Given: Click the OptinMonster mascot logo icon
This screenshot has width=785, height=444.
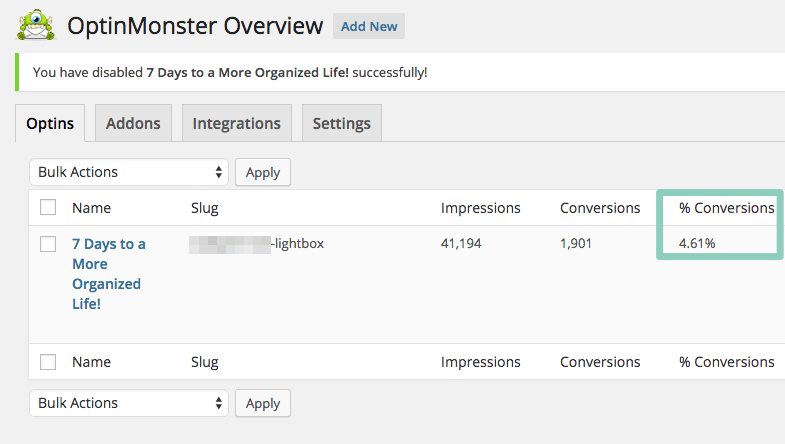Looking at the screenshot, I should coord(36,25).
